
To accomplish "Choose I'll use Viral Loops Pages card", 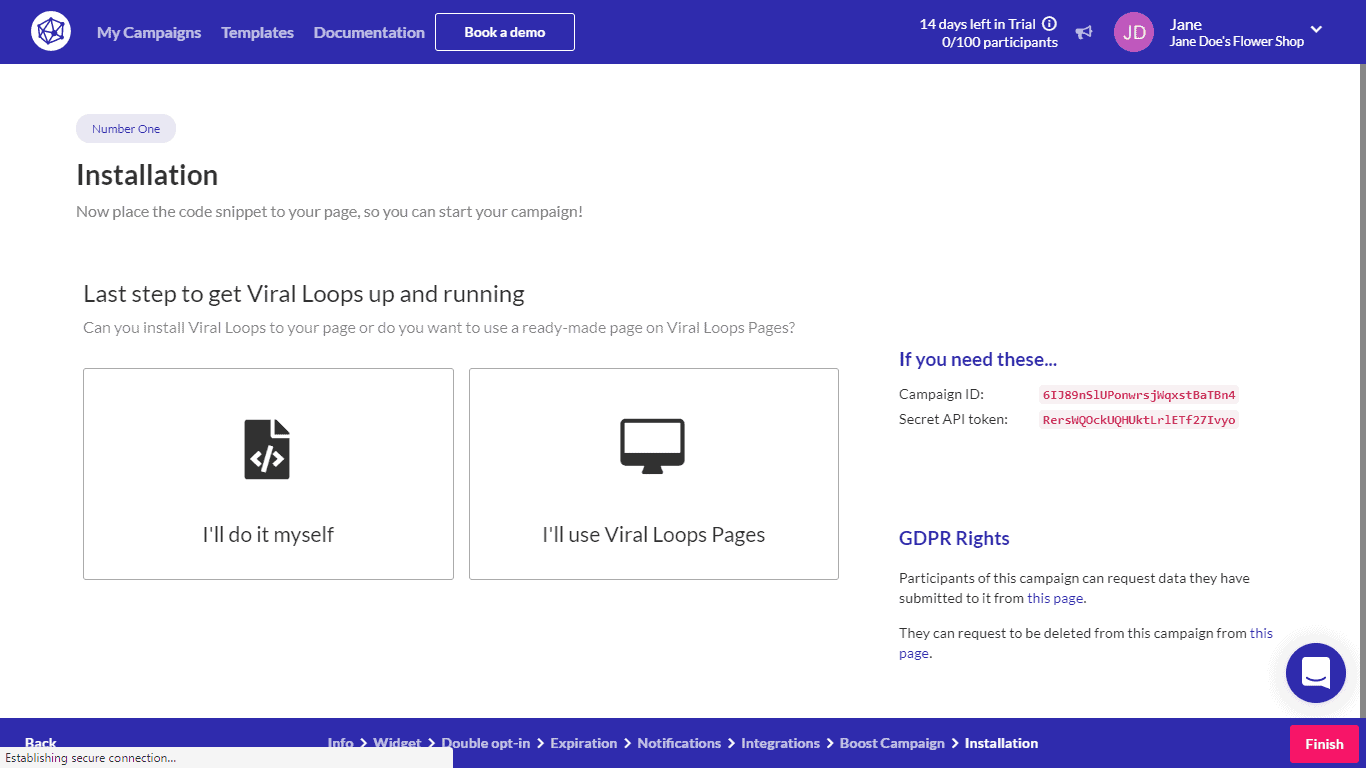I will [654, 474].
